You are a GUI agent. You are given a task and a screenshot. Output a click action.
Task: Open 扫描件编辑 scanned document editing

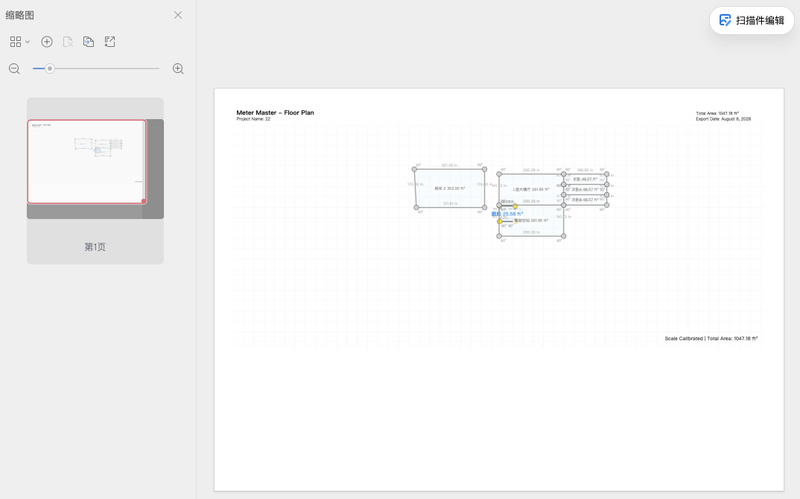click(752, 20)
